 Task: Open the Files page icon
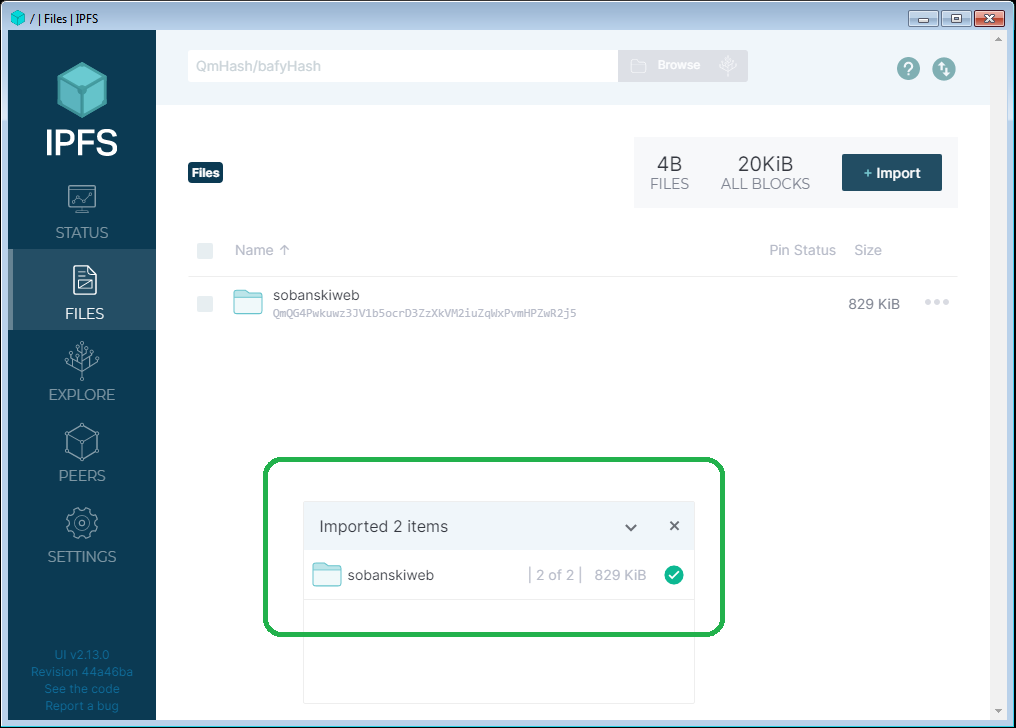pos(84,280)
